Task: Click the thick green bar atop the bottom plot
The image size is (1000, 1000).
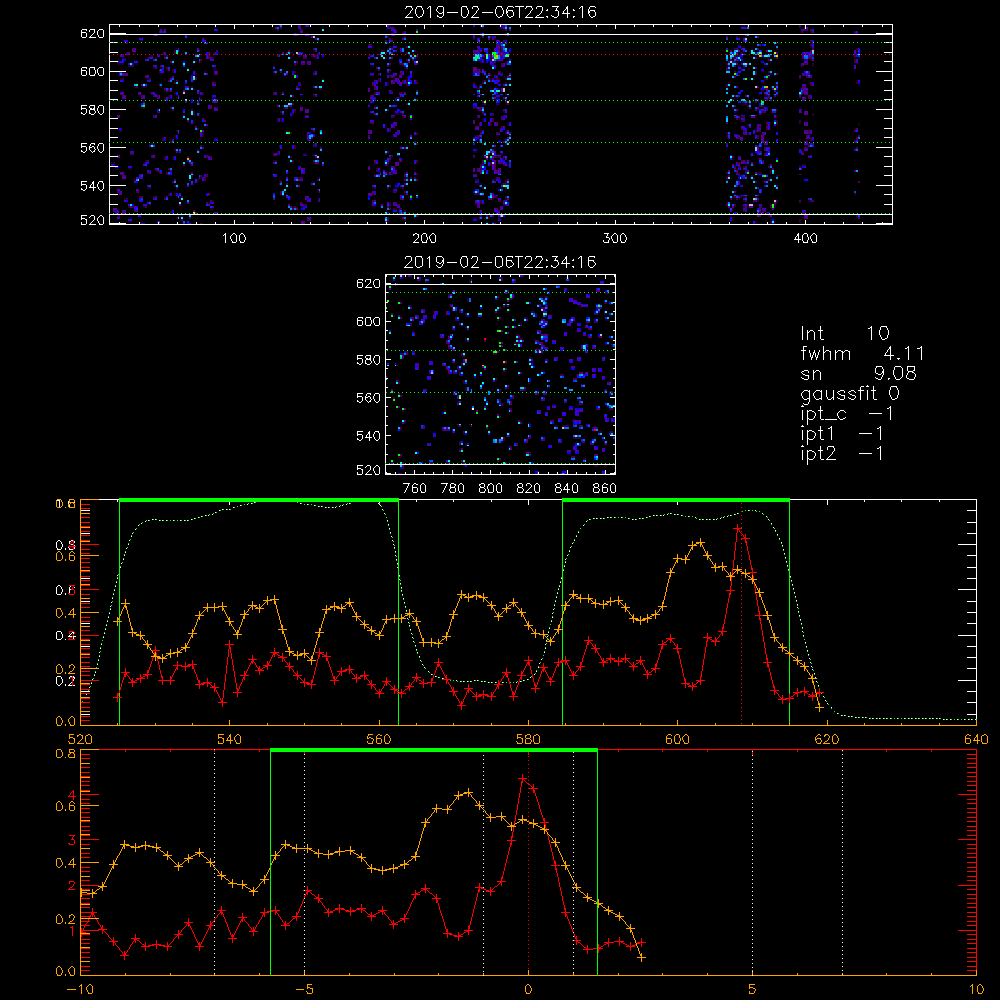Action: pos(434,750)
